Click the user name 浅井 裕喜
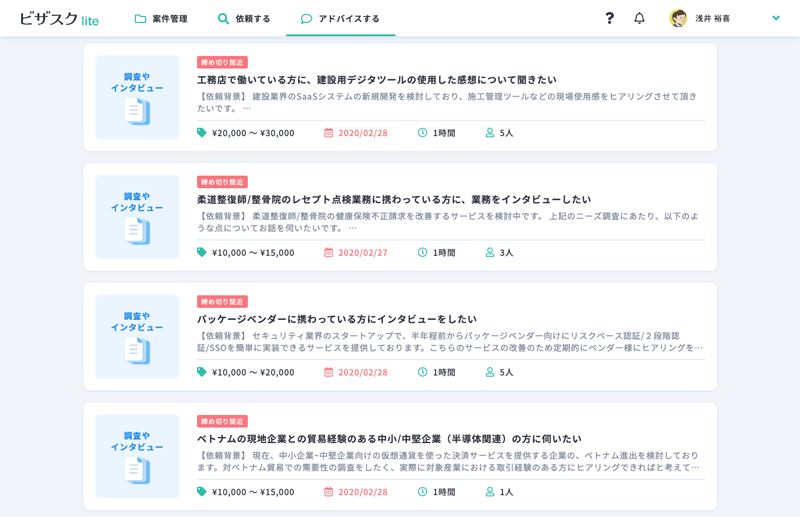This screenshot has height=517, width=800. (712, 18)
